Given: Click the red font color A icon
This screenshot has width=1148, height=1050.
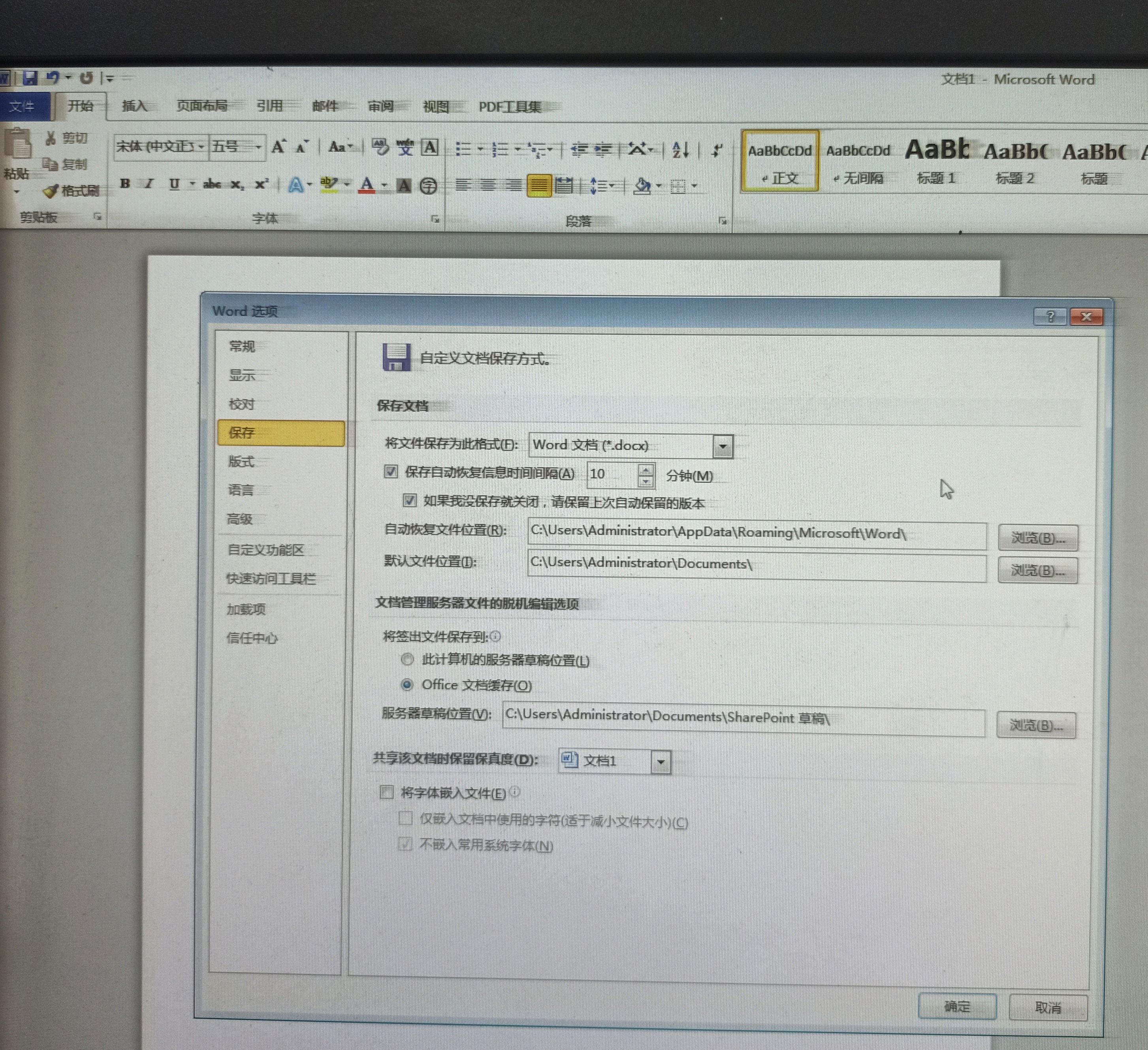Looking at the screenshot, I should pos(367,185).
